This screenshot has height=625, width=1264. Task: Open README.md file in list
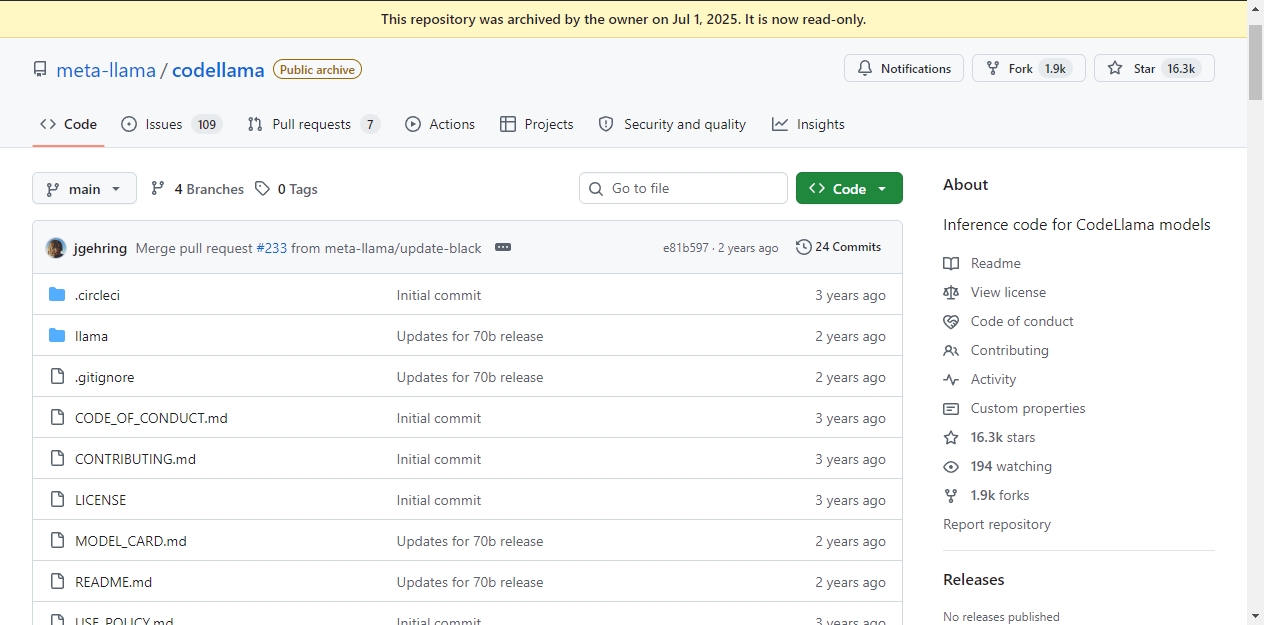113,582
